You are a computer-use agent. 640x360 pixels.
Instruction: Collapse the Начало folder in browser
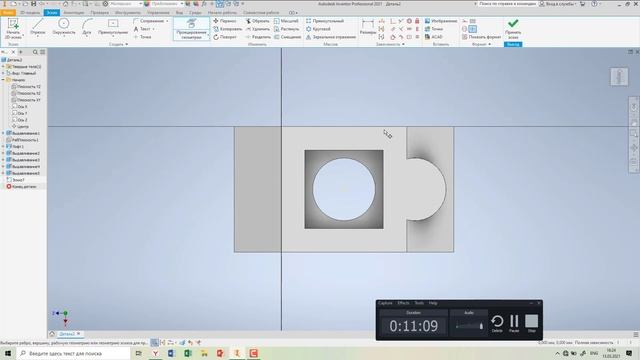(3, 80)
